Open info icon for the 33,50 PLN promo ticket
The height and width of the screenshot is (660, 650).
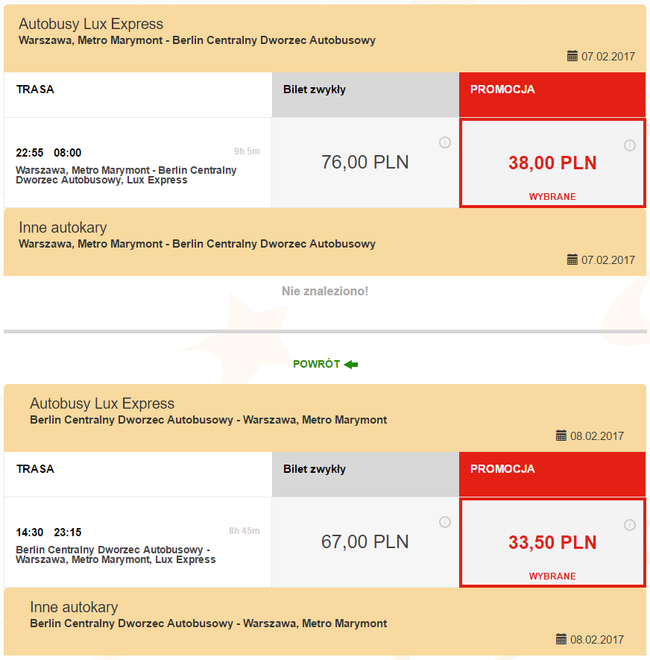pyautogui.click(x=629, y=525)
